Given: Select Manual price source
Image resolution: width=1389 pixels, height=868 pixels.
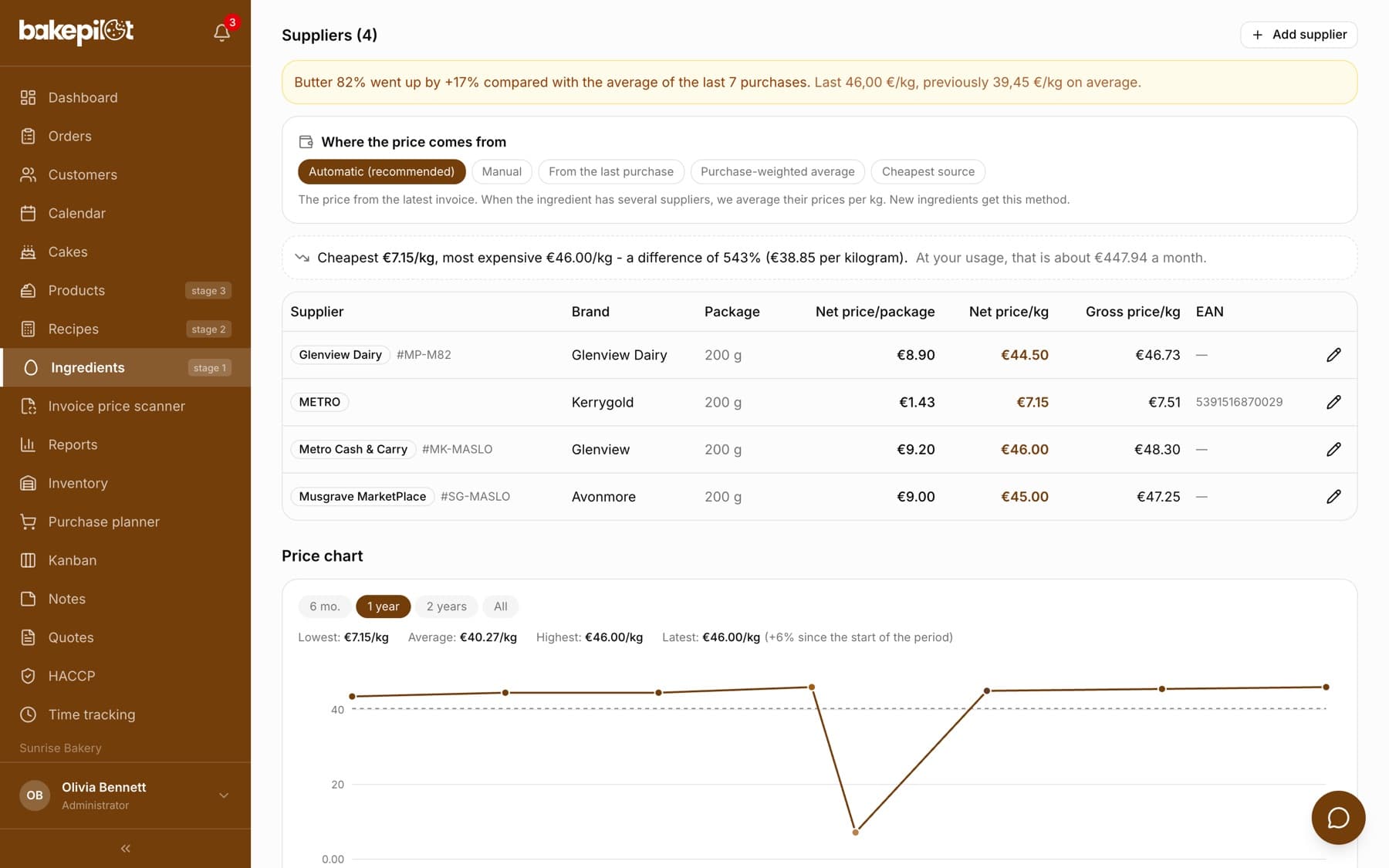Looking at the screenshot, I should (502, 171).
